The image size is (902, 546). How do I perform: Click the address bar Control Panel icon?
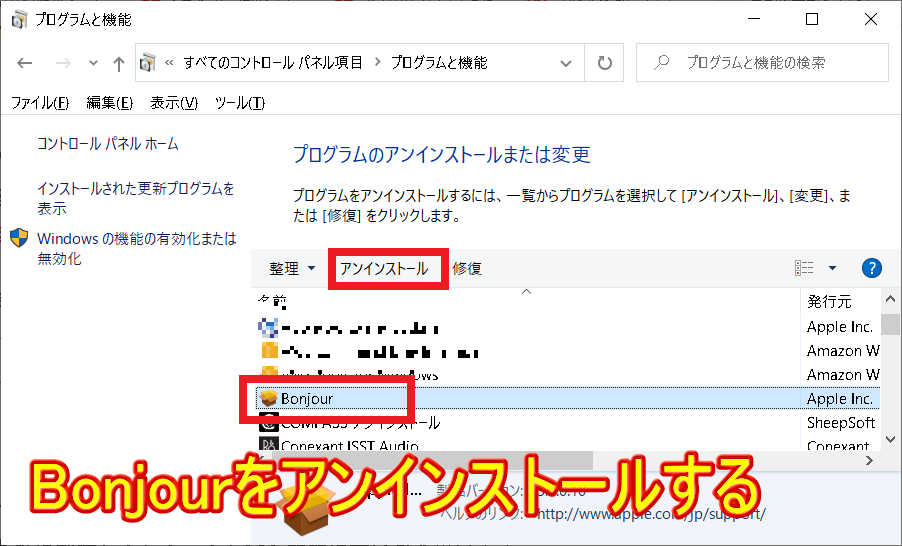pos(148,62)
